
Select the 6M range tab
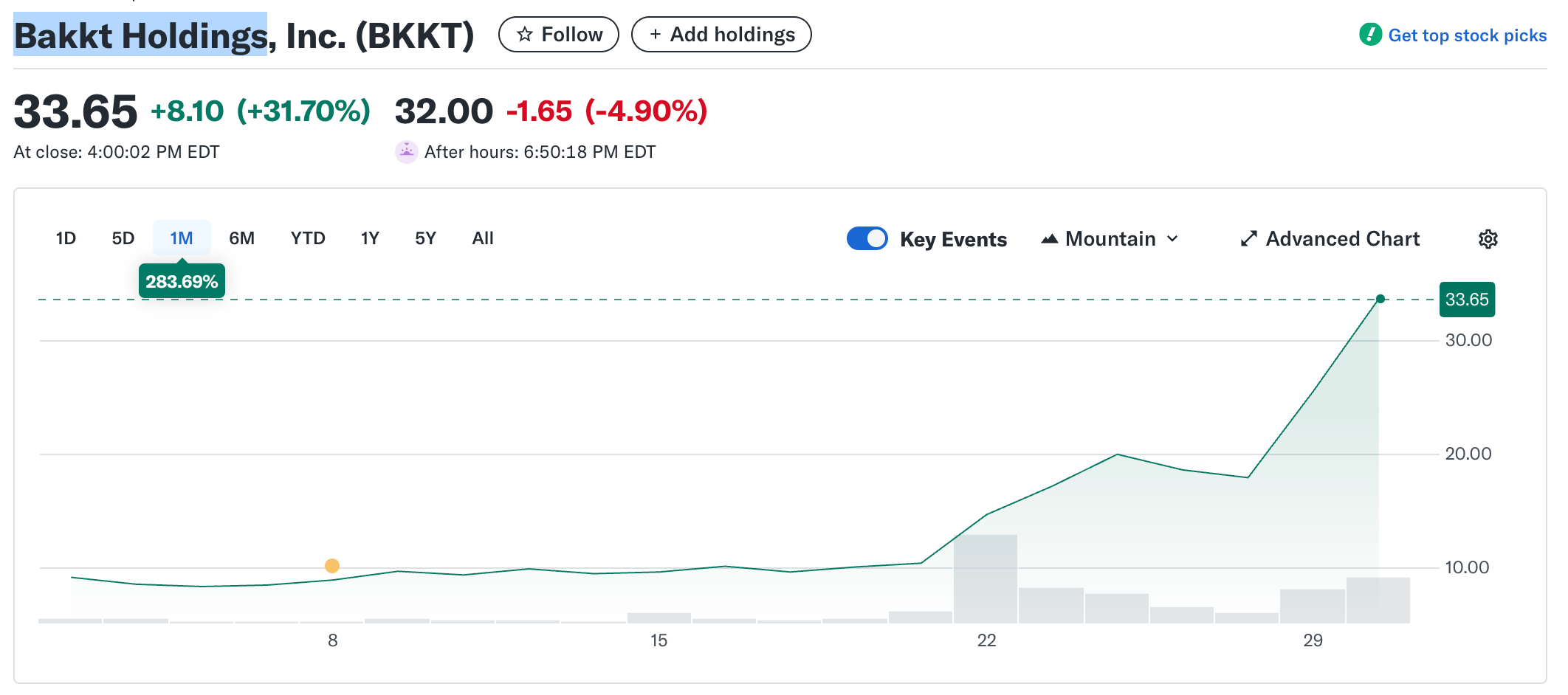click(241, 238)
